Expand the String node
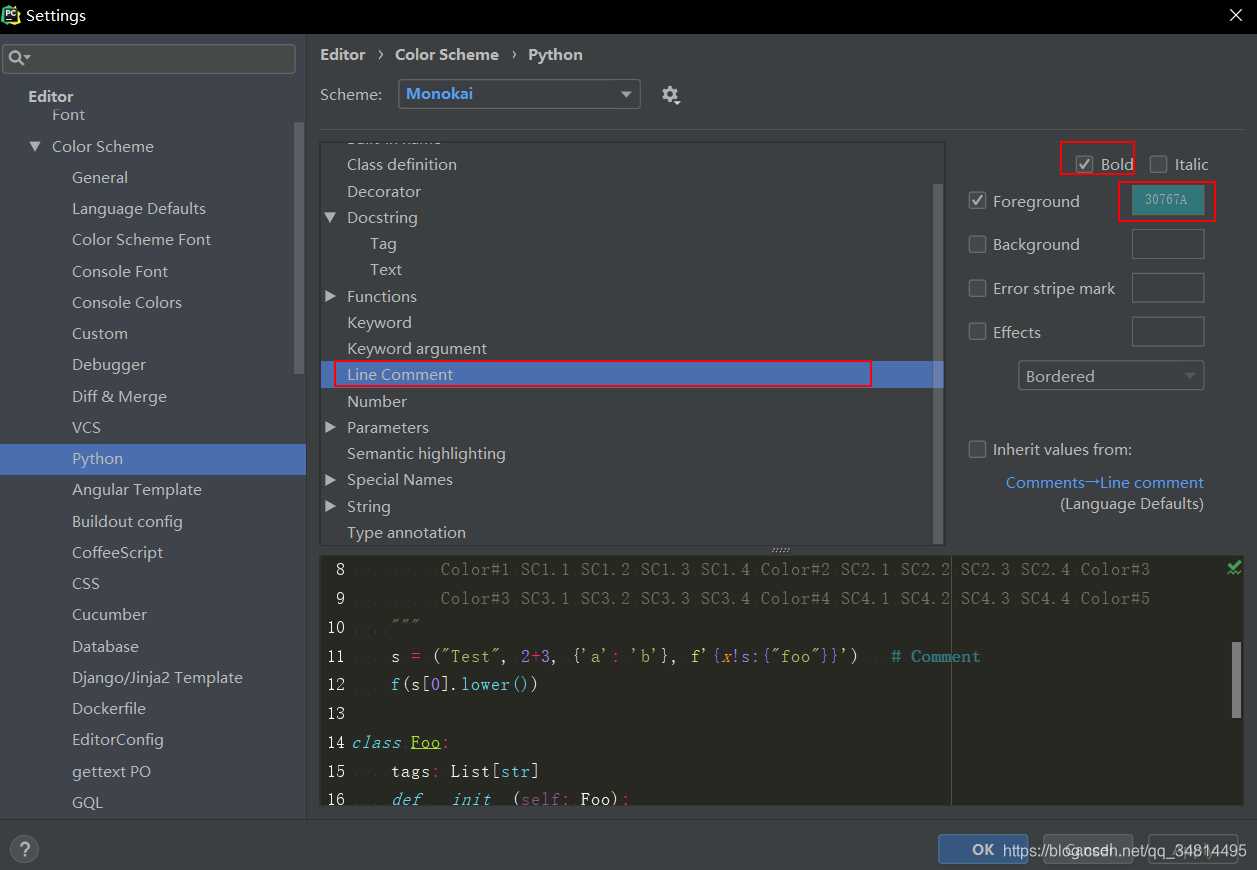The image size is (1257, 870). [330, 506]
